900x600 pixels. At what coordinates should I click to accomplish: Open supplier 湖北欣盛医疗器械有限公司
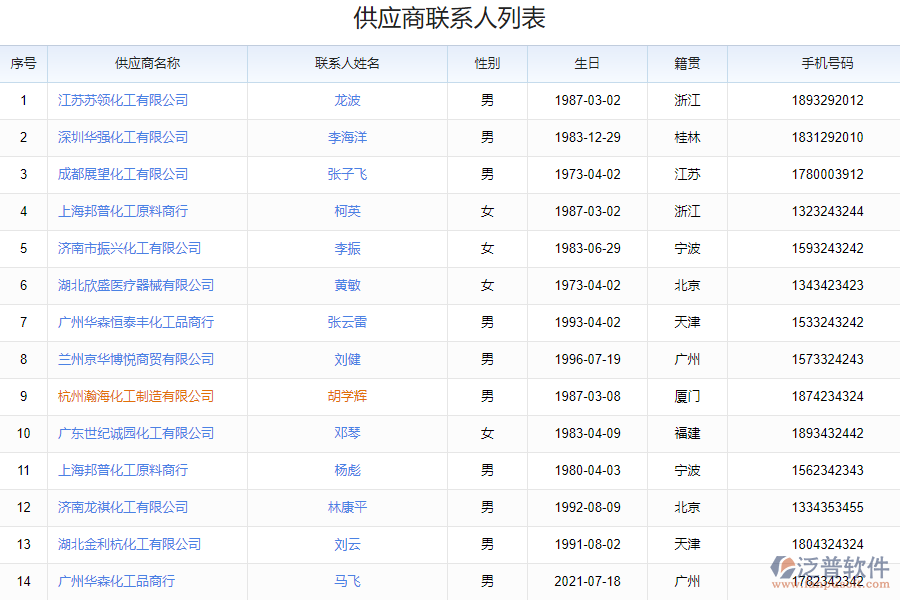pos(136,285)
